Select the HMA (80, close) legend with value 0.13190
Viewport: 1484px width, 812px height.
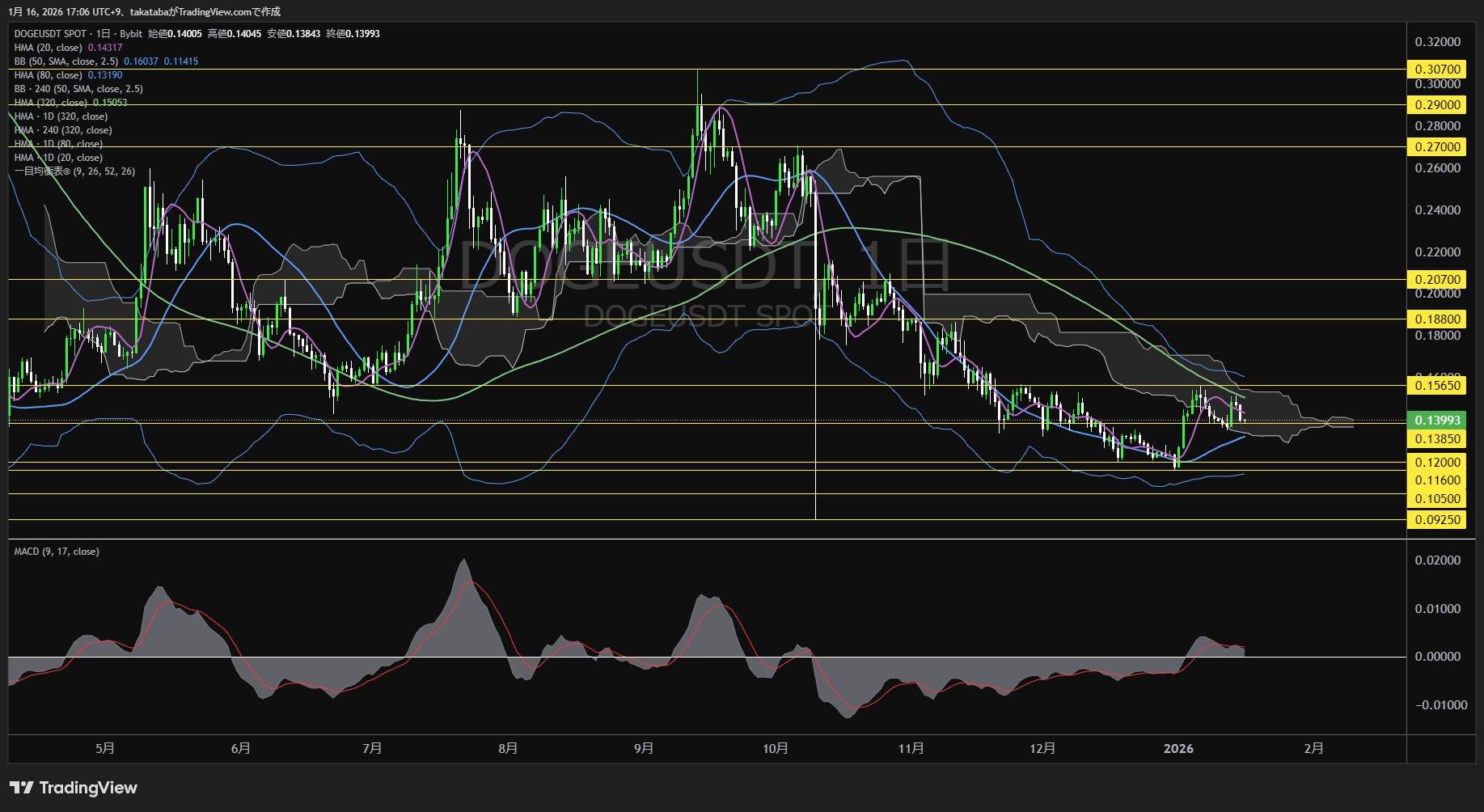(68, 75)
